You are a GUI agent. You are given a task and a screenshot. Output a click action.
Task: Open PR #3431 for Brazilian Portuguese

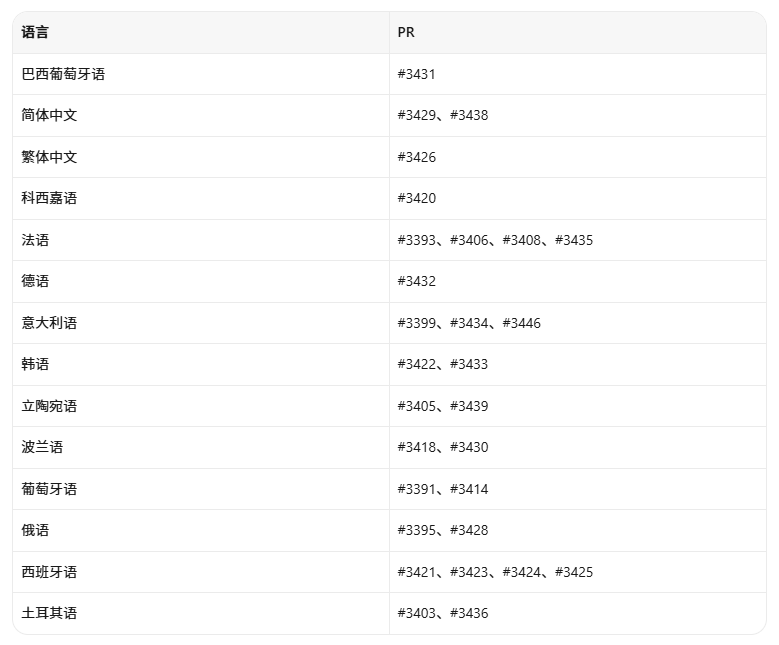[x=416, y=74]
